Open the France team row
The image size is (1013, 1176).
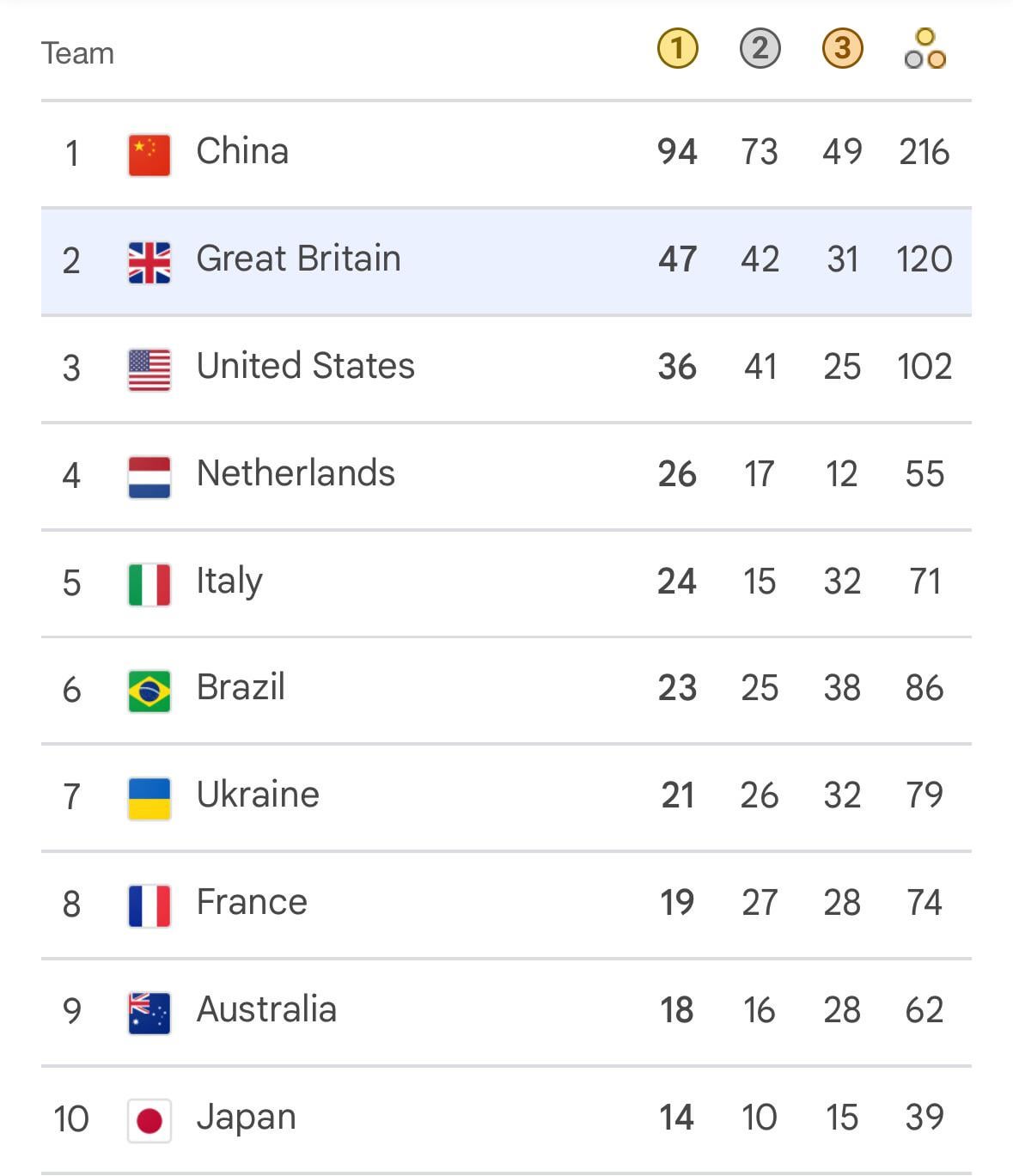pyautogui.click(x=506, y=905)
